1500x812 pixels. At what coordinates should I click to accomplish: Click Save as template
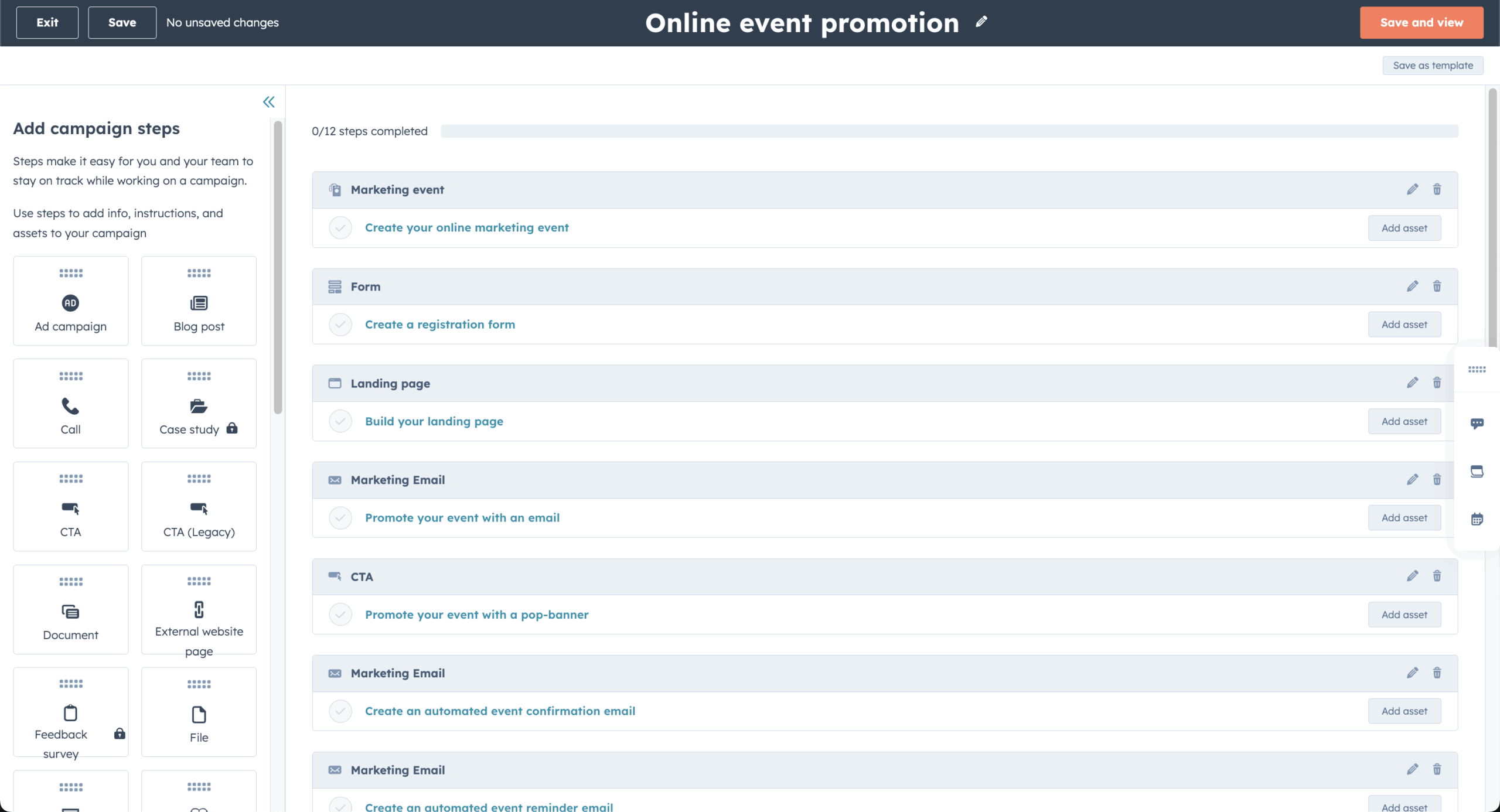pyautogui.click(x=1433, y=65)
